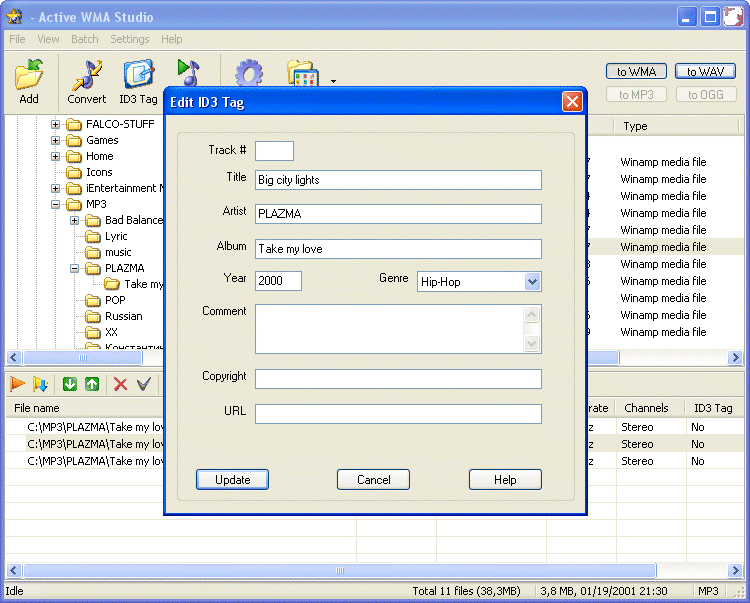Image resolution: width=750 pixels, height=603 pixels.
Task: Click the orange play arrow icon
Action: pos(17,384)
